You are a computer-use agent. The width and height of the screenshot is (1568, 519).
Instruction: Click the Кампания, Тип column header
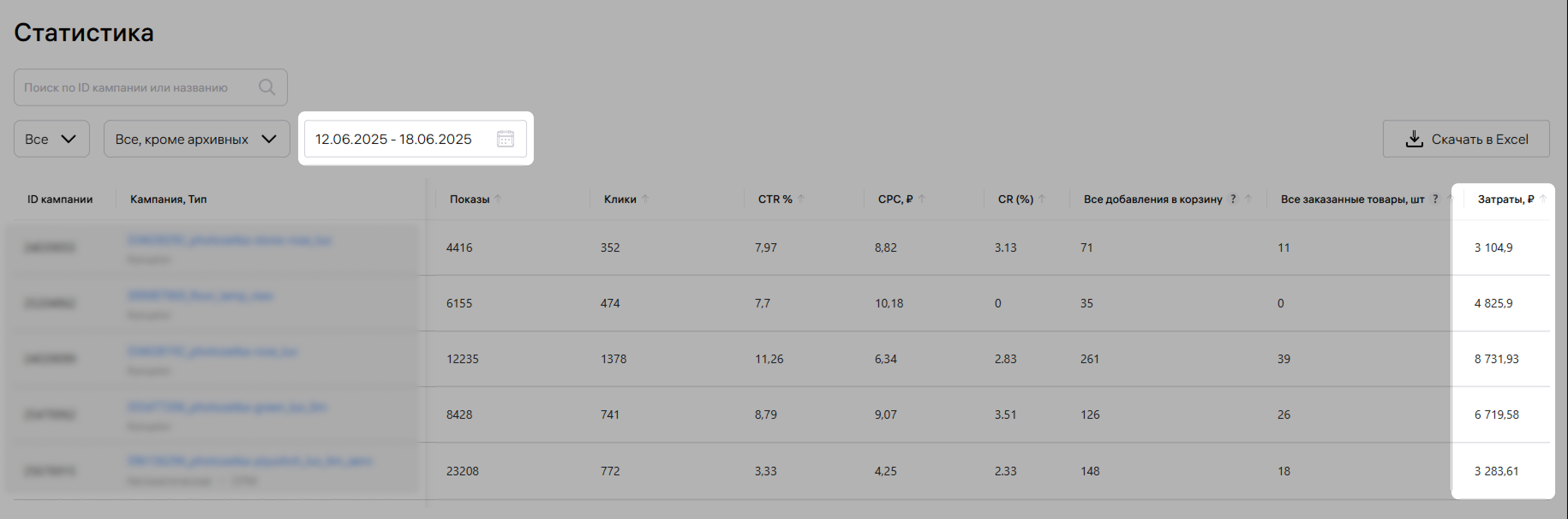[169, 199]
